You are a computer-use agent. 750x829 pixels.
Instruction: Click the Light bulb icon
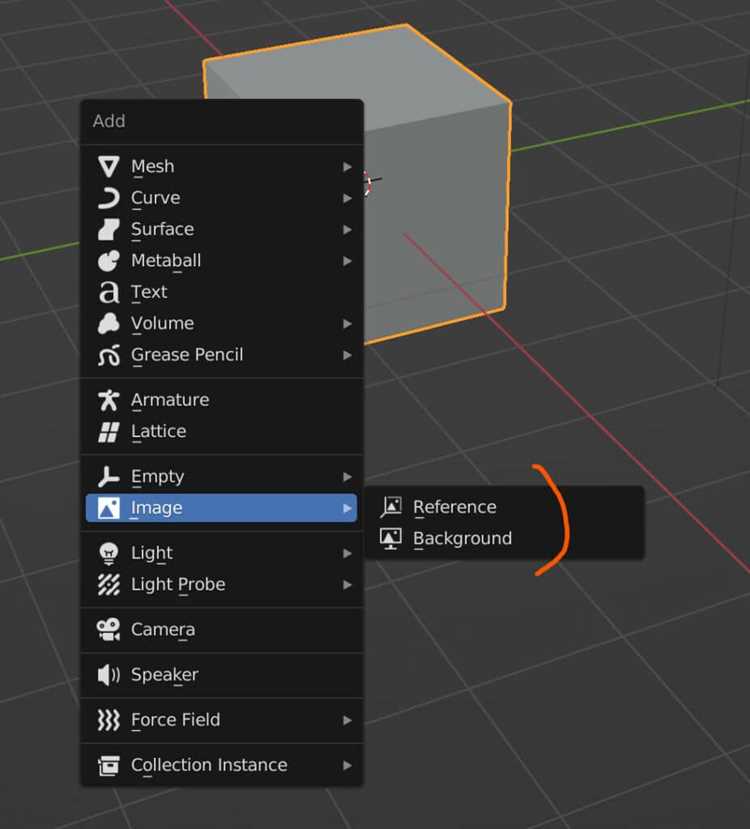pyautogui.click(x=108, y=554)
